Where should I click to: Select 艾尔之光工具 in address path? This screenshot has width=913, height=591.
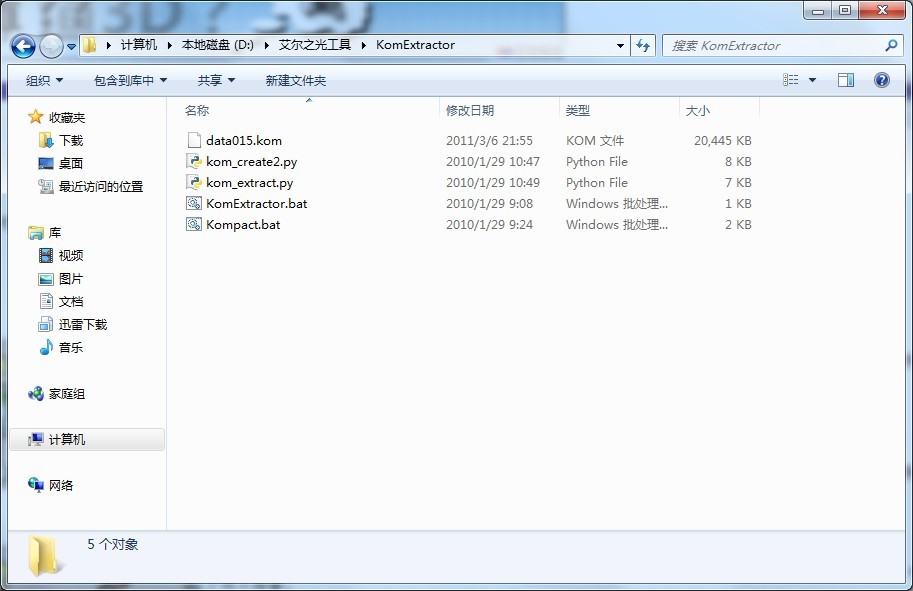(314, 45)
